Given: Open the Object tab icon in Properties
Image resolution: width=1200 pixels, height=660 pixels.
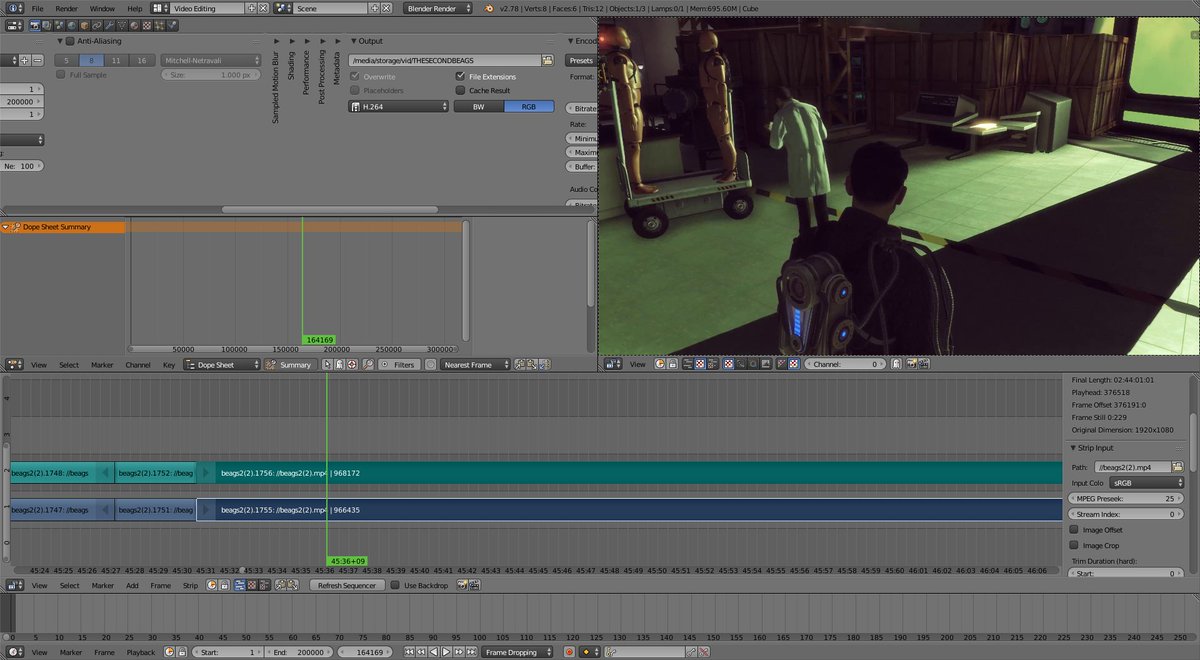Looking at the screenshot, I should point(84,26).
